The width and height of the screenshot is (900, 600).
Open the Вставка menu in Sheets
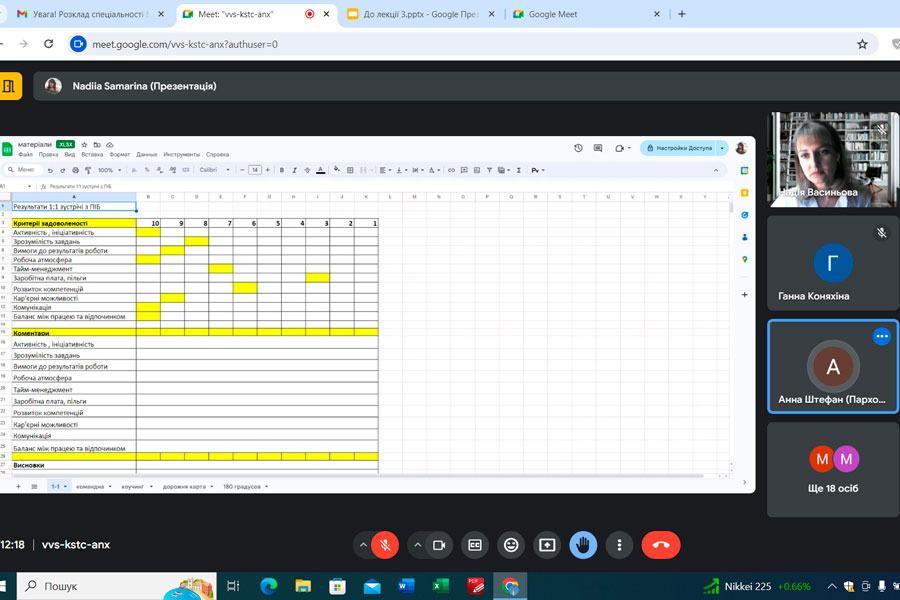pos(92,154)
